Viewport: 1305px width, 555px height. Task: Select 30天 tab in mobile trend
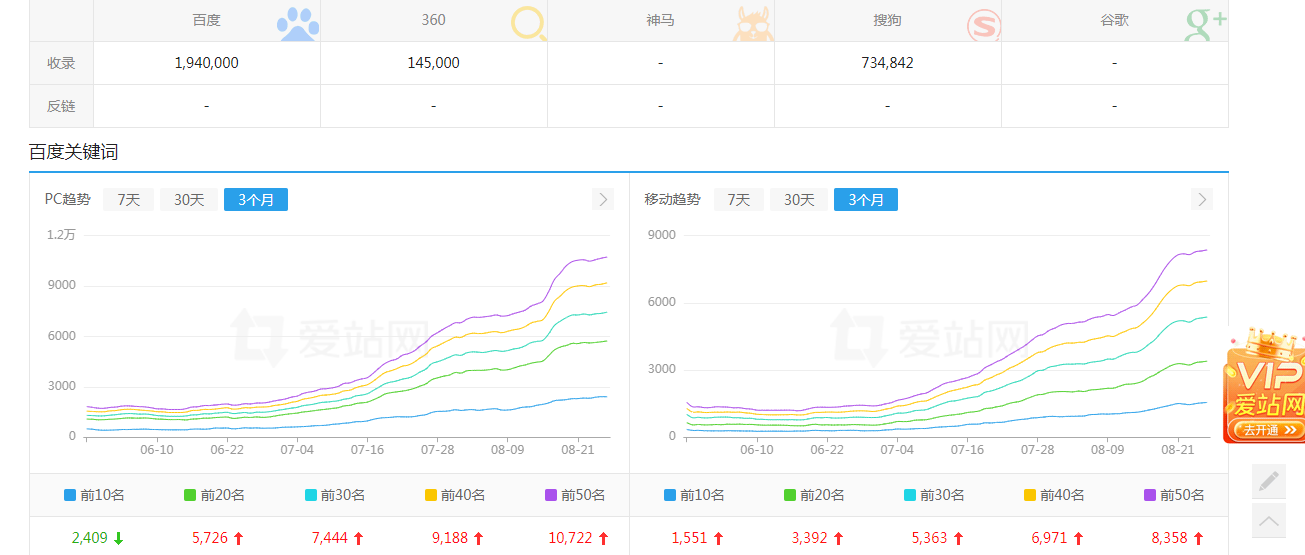(x=799, y=200)
